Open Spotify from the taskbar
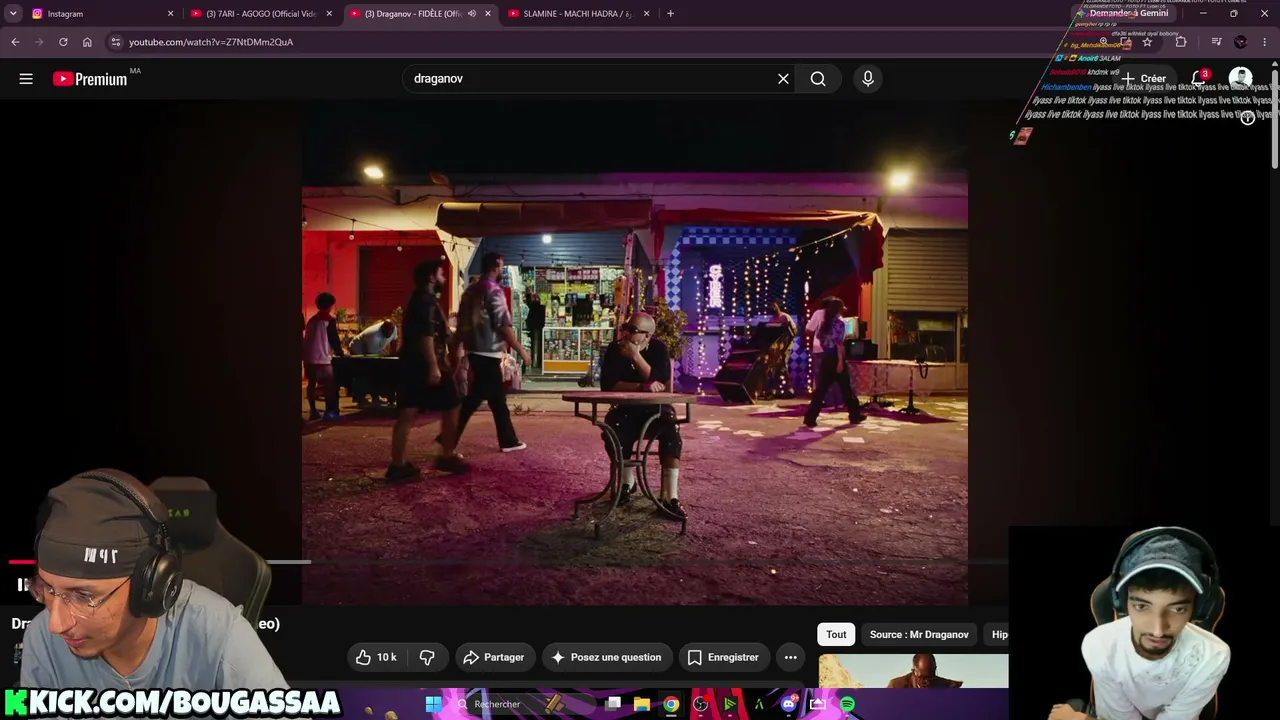 pyautogui.click(x=847, y=704)
